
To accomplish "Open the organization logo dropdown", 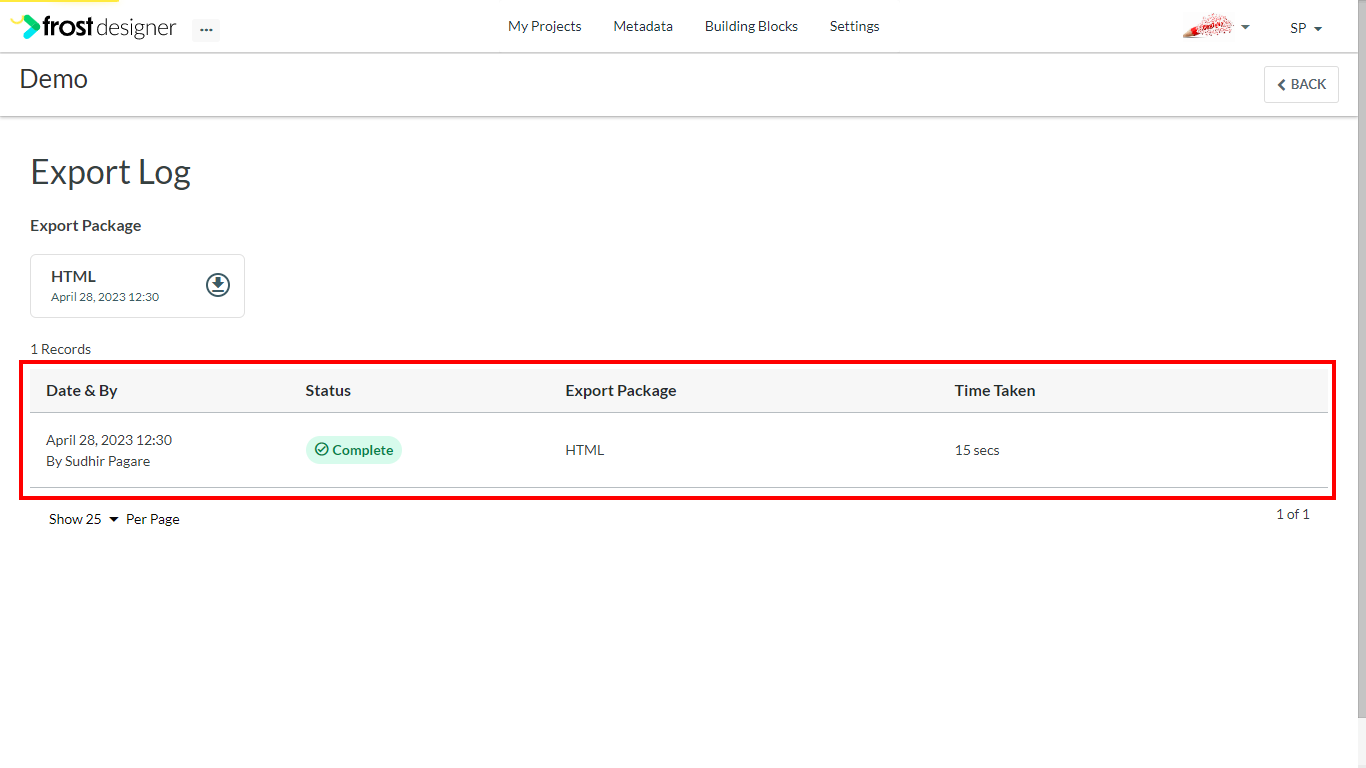I will (1216, 27).
